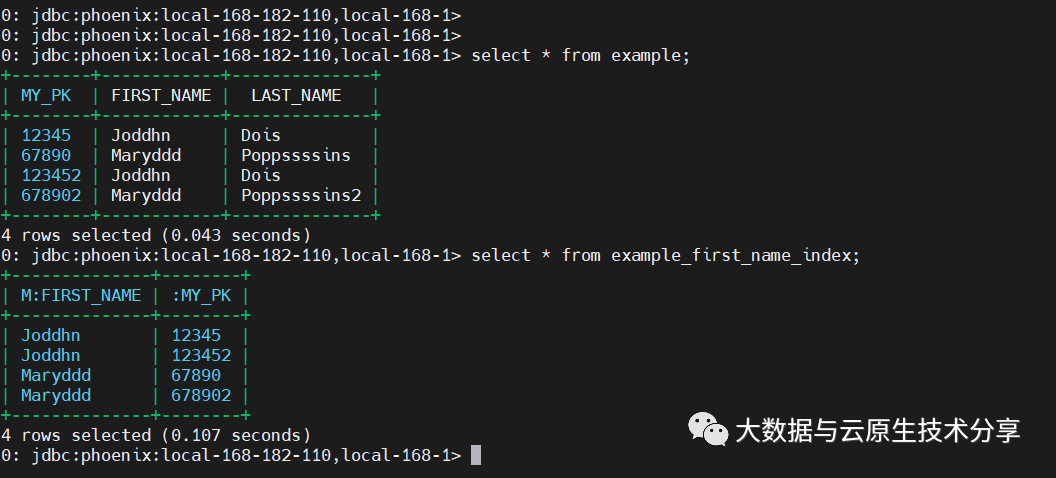Image resolution: width=1056 pixels, height=478 pixels.
Task: Click the LAST_NAME column header
Action: click(x=296, y=96)
